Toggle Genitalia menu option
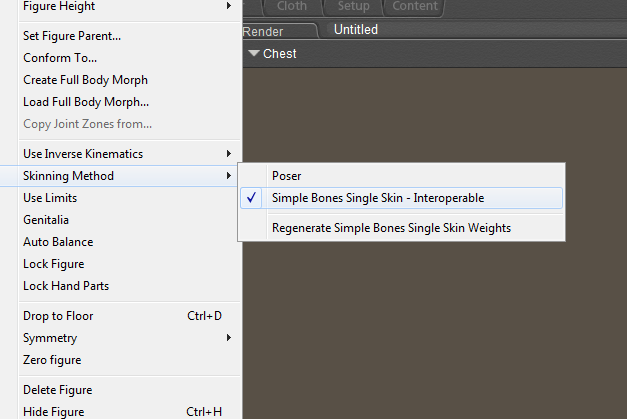The width and height of the screenshot is (627, 419). pos(46,220)
